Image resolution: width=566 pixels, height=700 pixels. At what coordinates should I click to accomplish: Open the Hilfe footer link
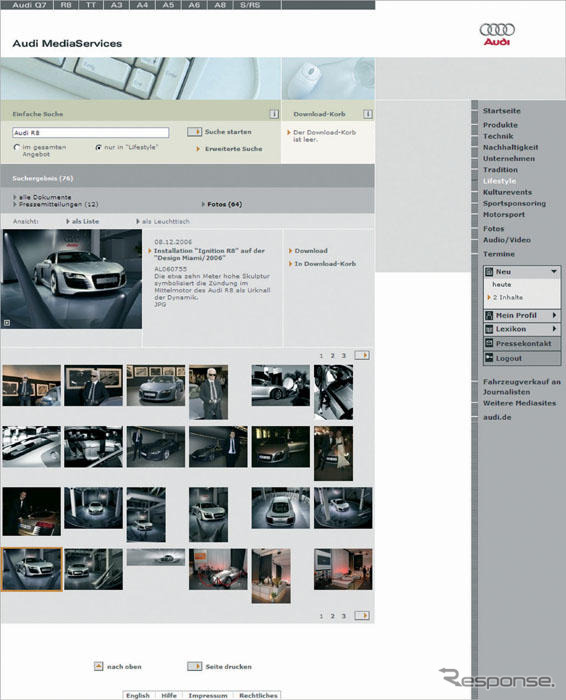169,695
